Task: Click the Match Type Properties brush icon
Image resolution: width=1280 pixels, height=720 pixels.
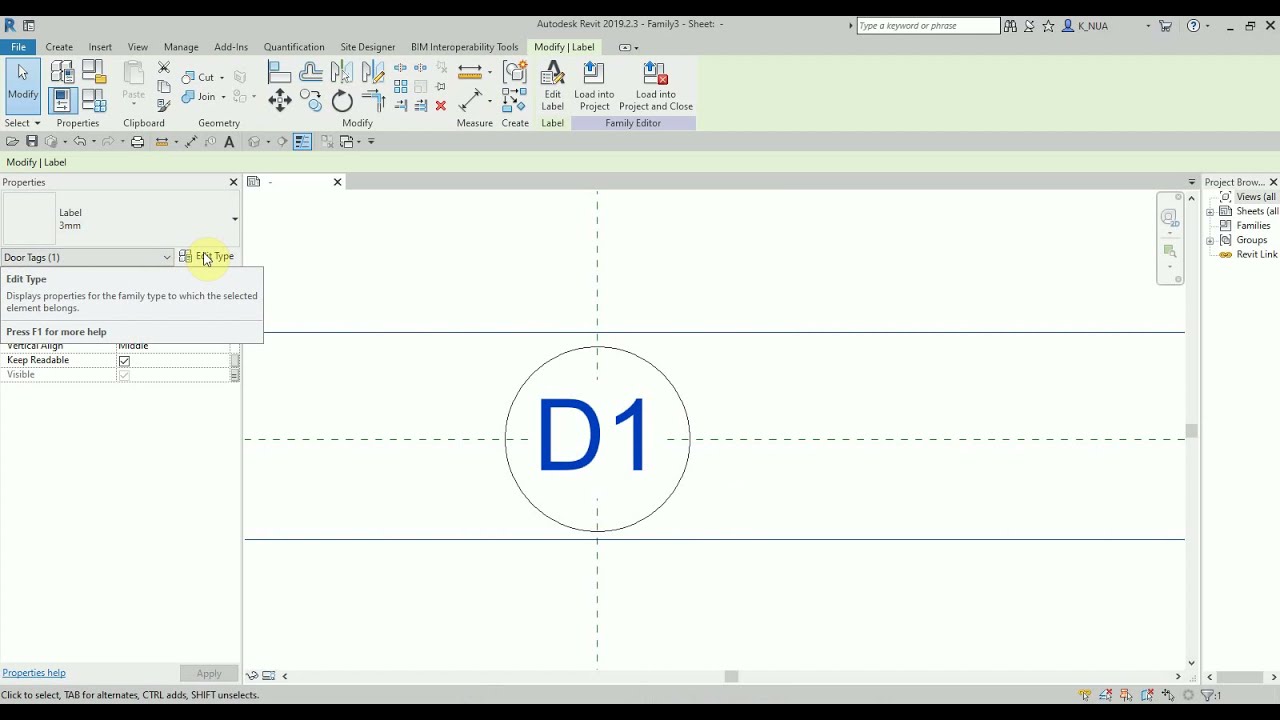Action: (164, 105)
